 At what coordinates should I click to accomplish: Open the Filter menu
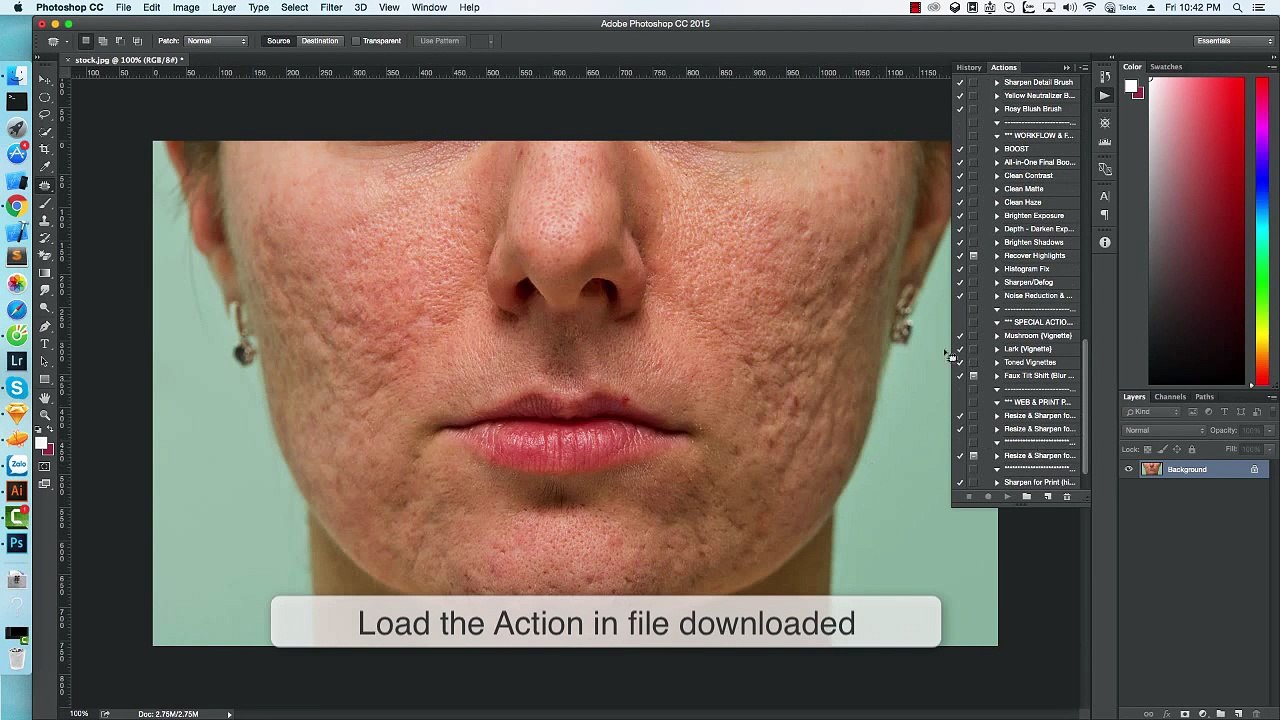point(331,7)
